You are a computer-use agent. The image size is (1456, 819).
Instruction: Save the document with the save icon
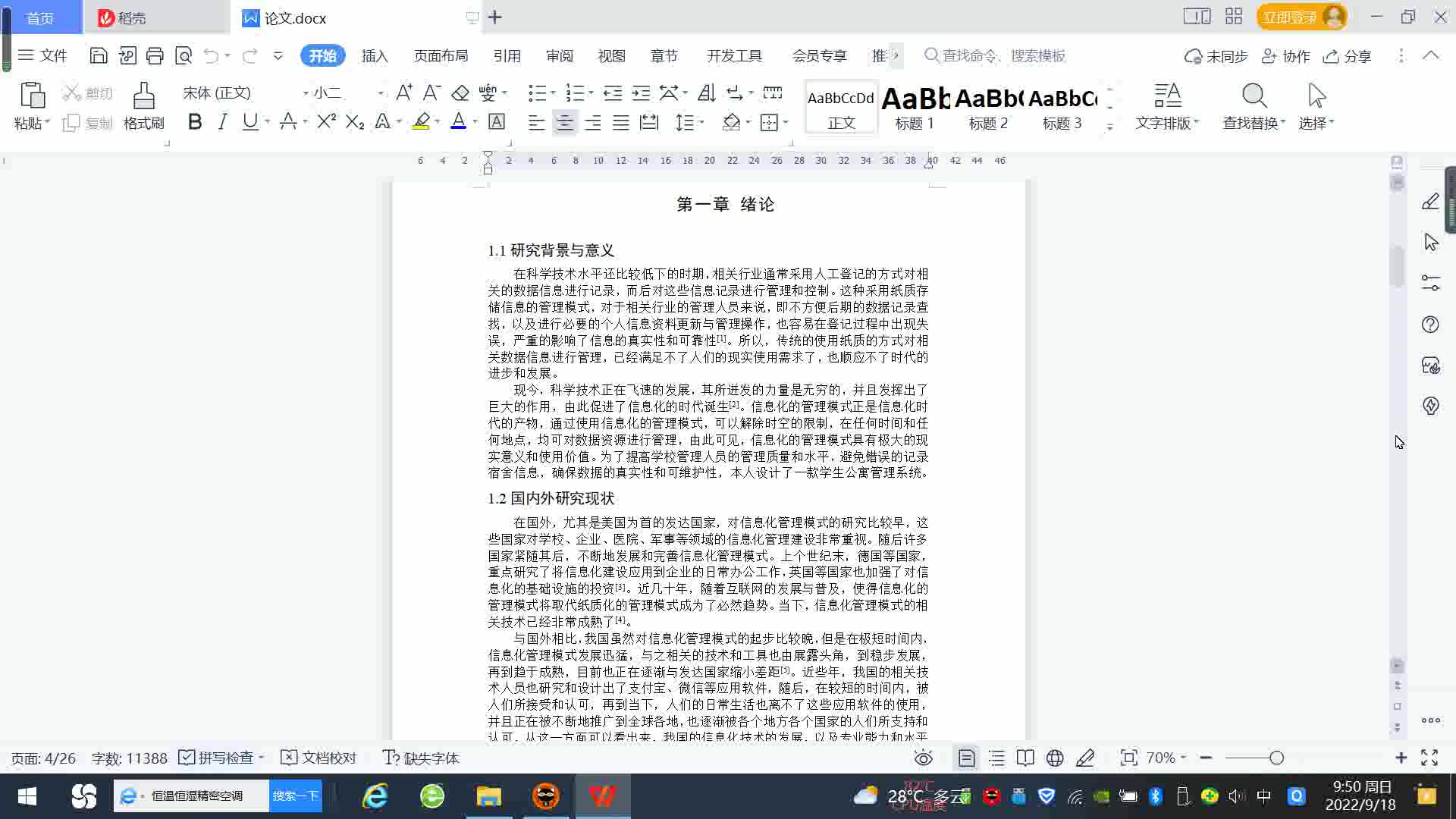pos(98,55)
